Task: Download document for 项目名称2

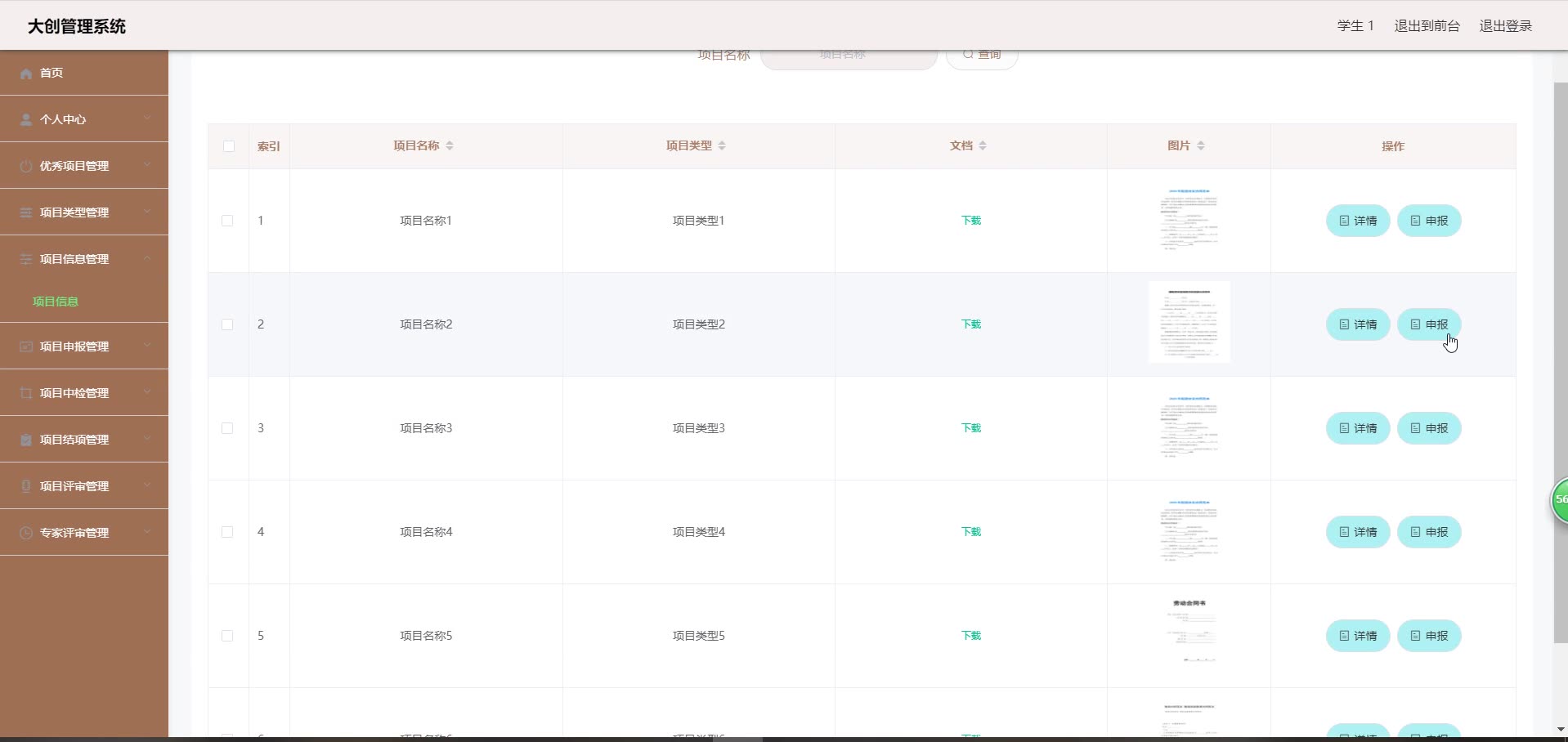Action: point(971,324)
